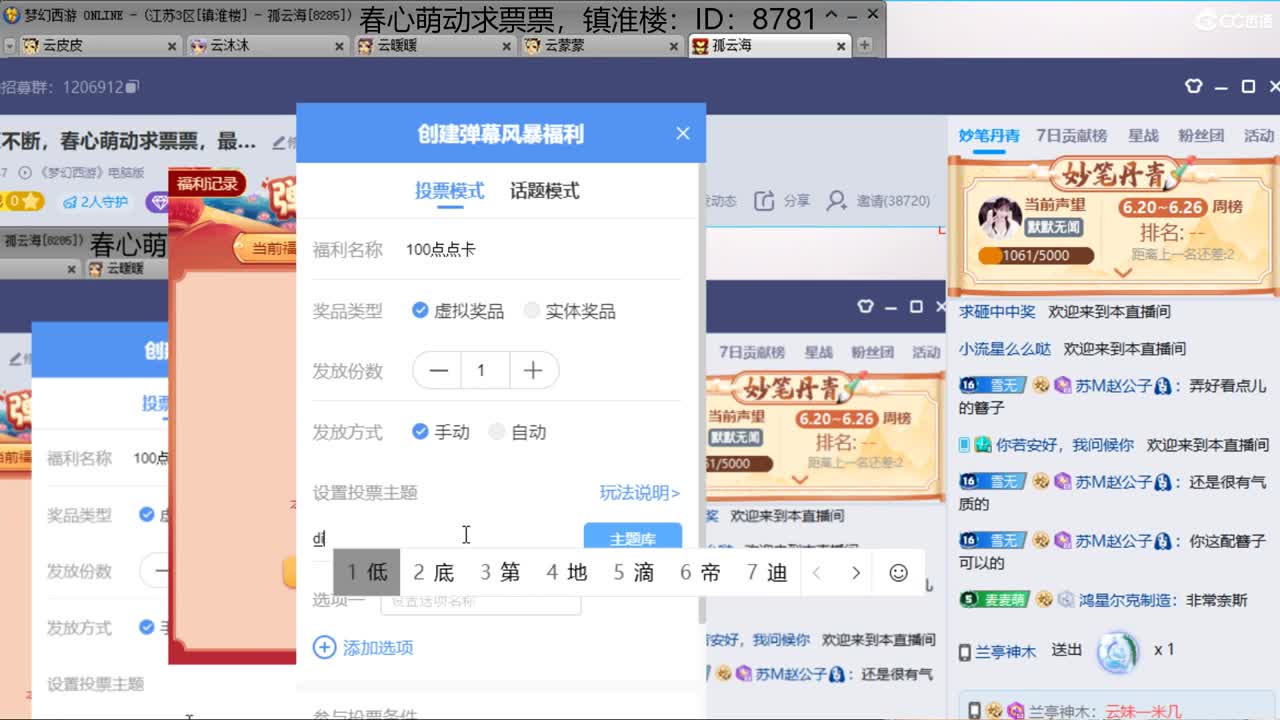Click the mobile phone icon beside 兰亭神木
Screen dimensions: 1280x720
[x=963, y=650]
